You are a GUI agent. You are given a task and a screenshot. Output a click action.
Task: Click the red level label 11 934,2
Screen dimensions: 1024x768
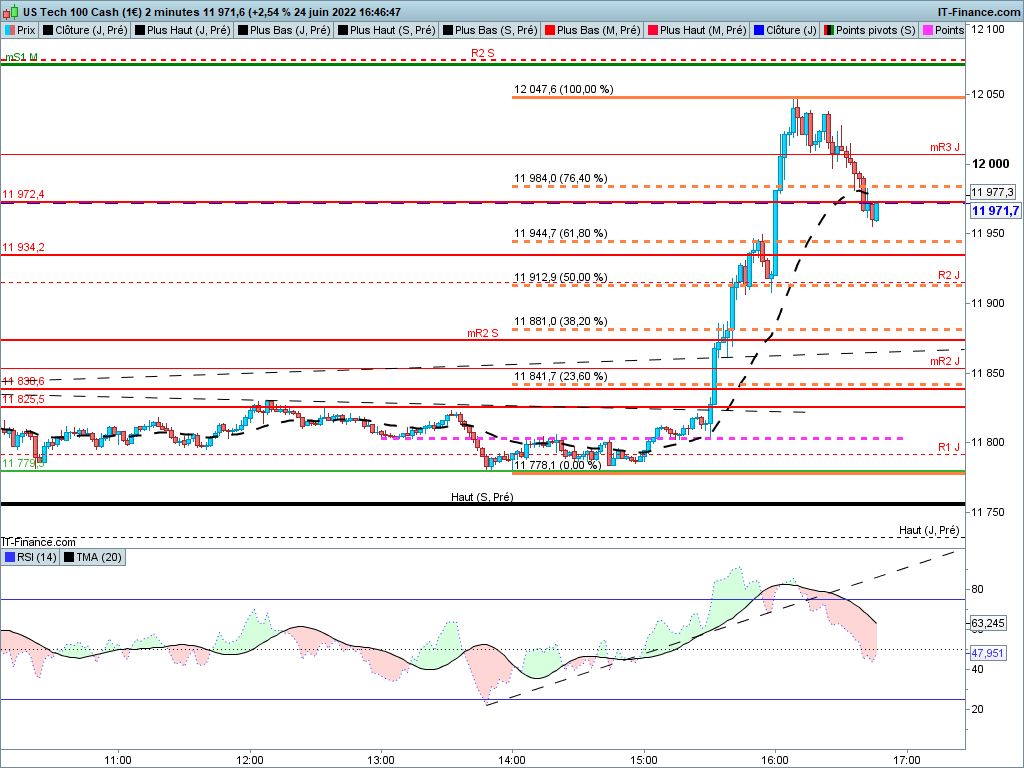pos(24,248)
